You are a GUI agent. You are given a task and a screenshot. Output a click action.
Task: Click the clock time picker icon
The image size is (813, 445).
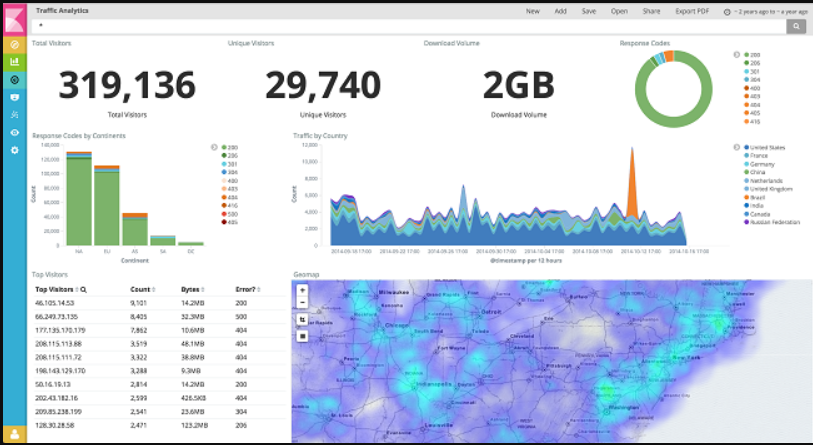tap(727, 12)
